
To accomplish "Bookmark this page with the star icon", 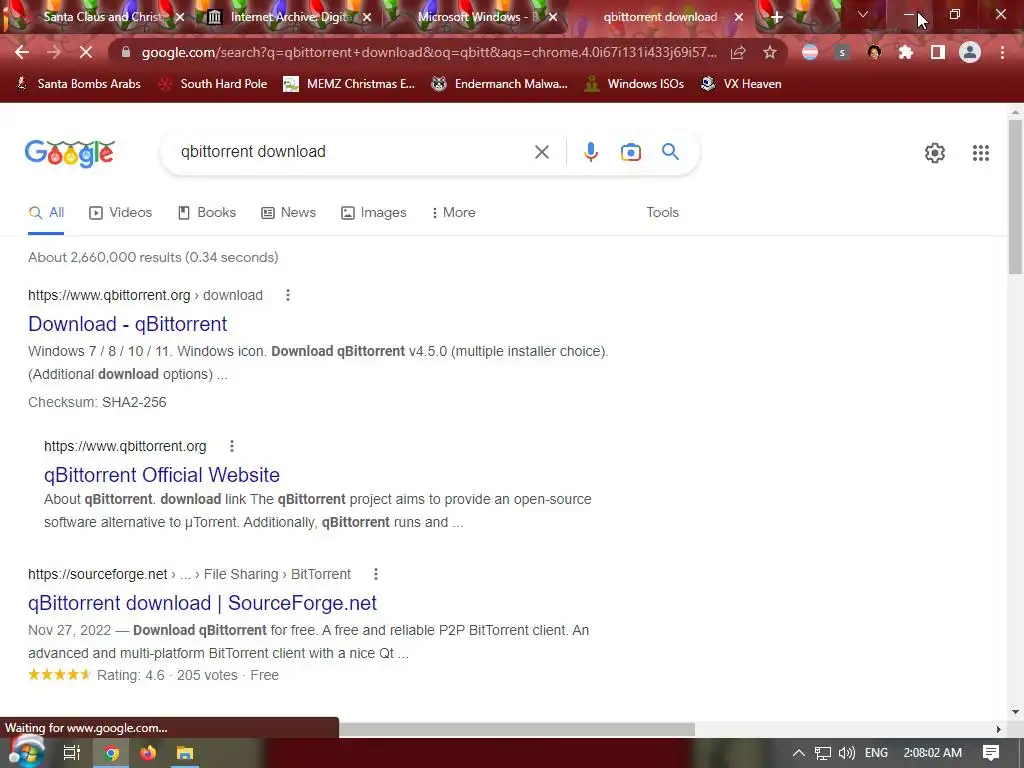I will (x=770, y=52).
